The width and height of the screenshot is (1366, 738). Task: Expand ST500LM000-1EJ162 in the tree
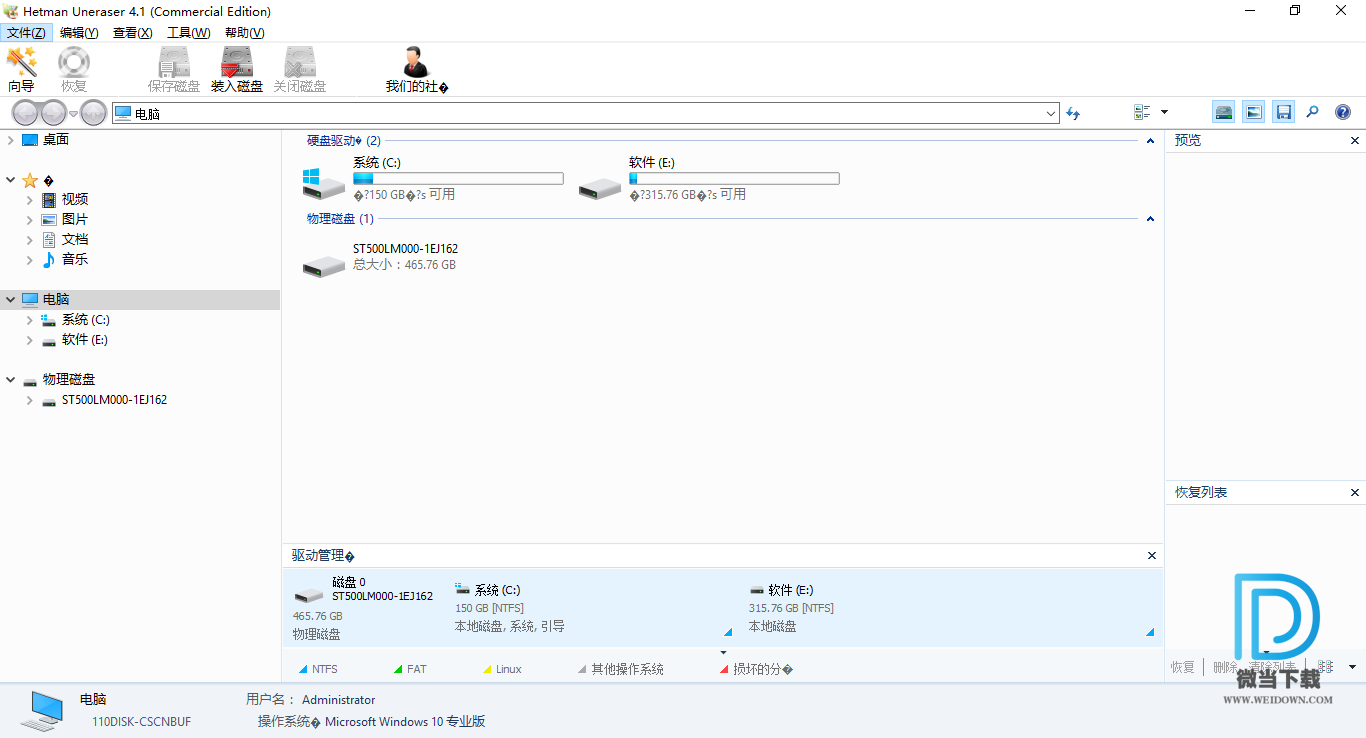(x=30, y=400)
